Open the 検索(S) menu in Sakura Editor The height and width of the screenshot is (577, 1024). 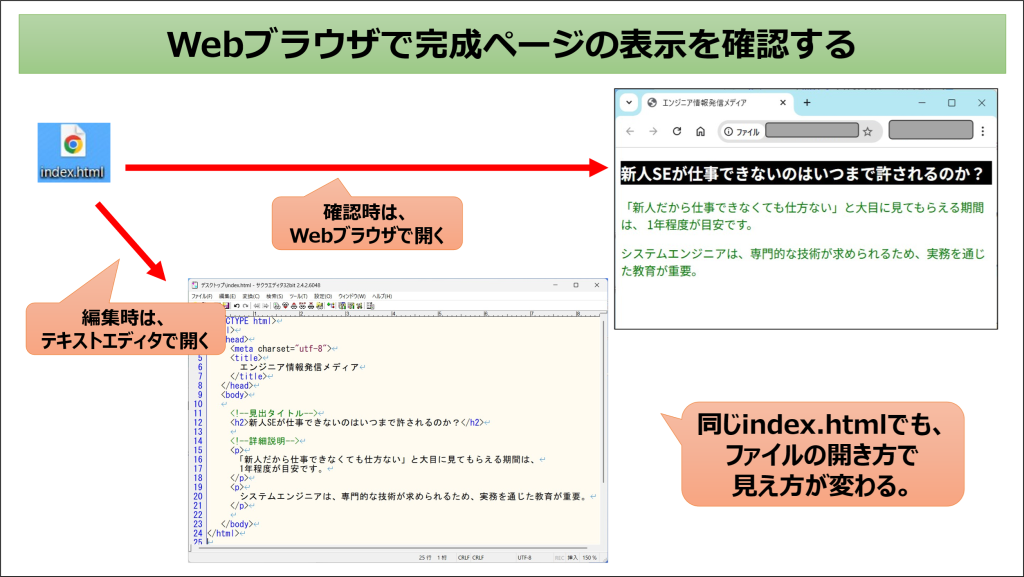point(275,296)
